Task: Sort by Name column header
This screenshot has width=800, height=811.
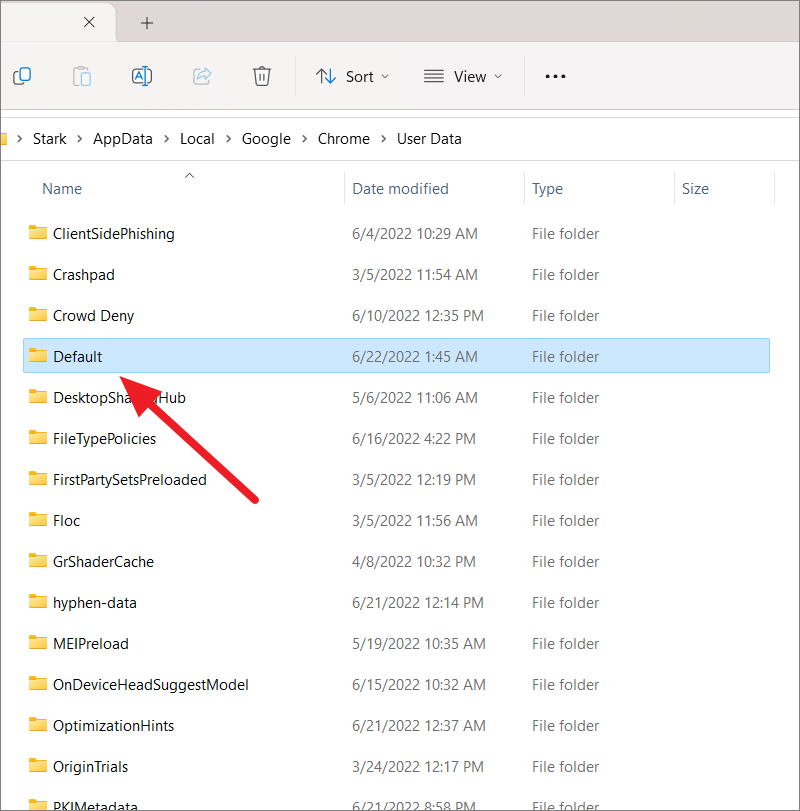Action: (62, 189)
